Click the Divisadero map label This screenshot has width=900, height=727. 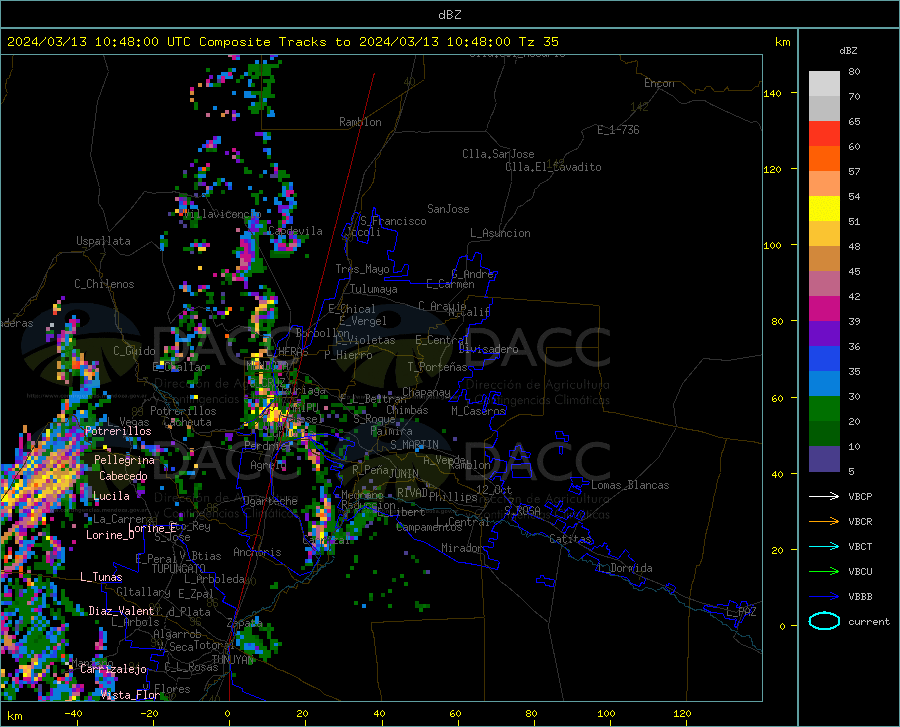pyautogui.click(x=488, y=349)
